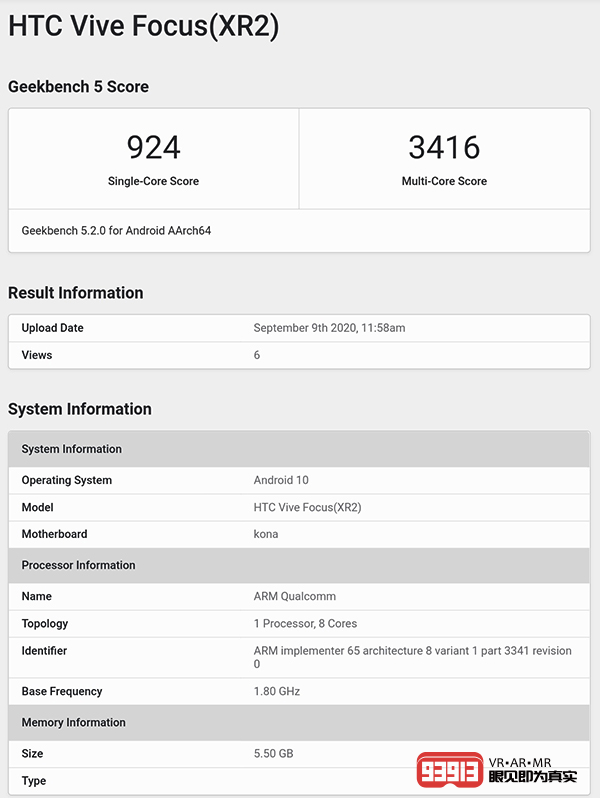
Task: Click the Upload Date value September 9th 2020
Action: point(329,328)
